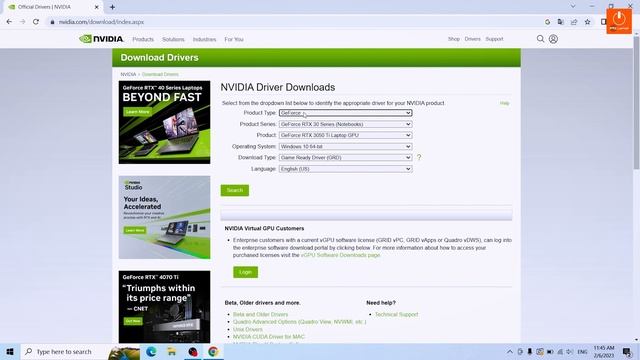Open the red app icon on taskbar
This screenshot has height=360, width=640.
(193, 351)
